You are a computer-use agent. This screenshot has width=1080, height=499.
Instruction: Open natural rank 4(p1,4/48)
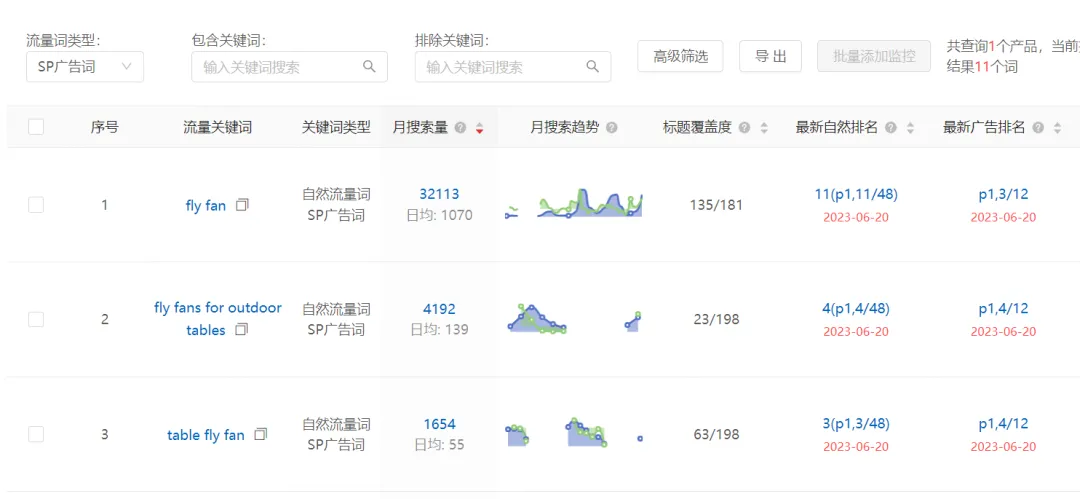856,309
